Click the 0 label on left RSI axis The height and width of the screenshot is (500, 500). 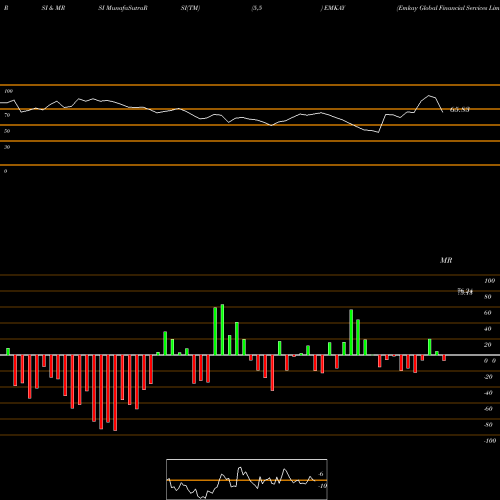tap(5, 171)
